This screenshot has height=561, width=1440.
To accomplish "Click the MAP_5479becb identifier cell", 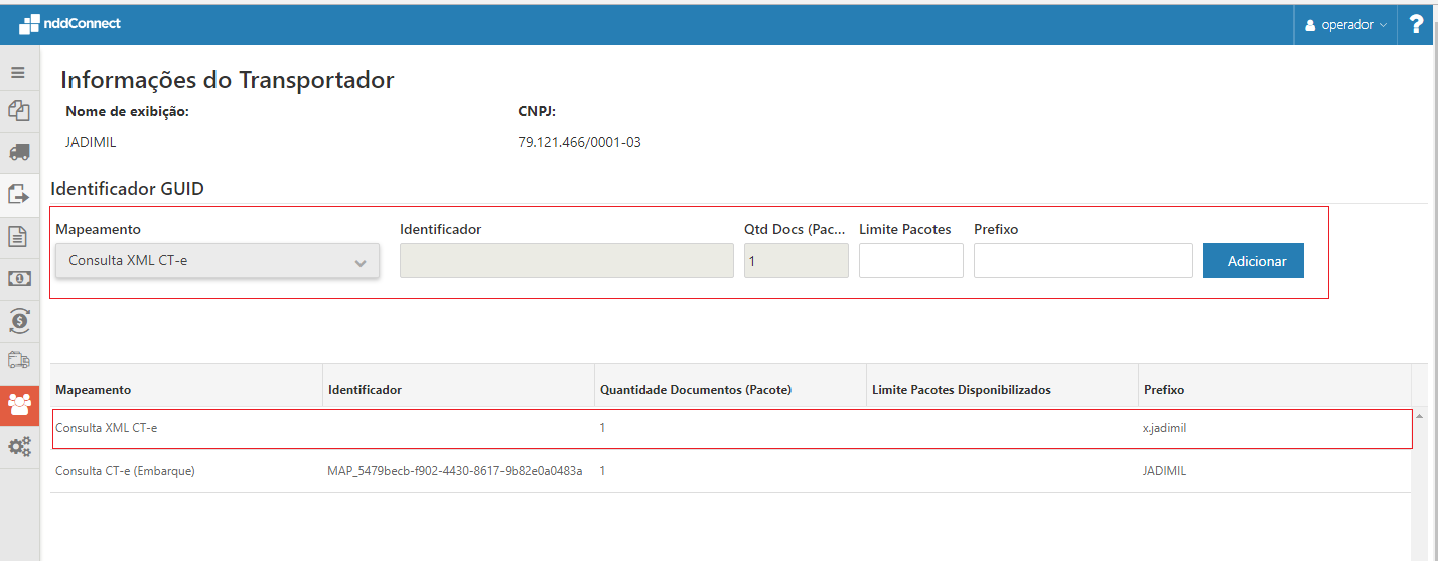I will (x=455, y=470).
